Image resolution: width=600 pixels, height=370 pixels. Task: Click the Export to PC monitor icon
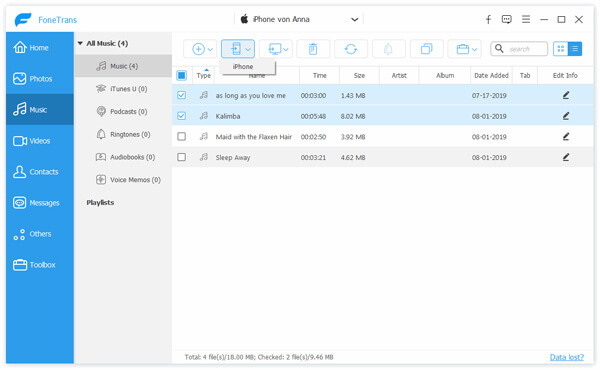pos(275,49)
